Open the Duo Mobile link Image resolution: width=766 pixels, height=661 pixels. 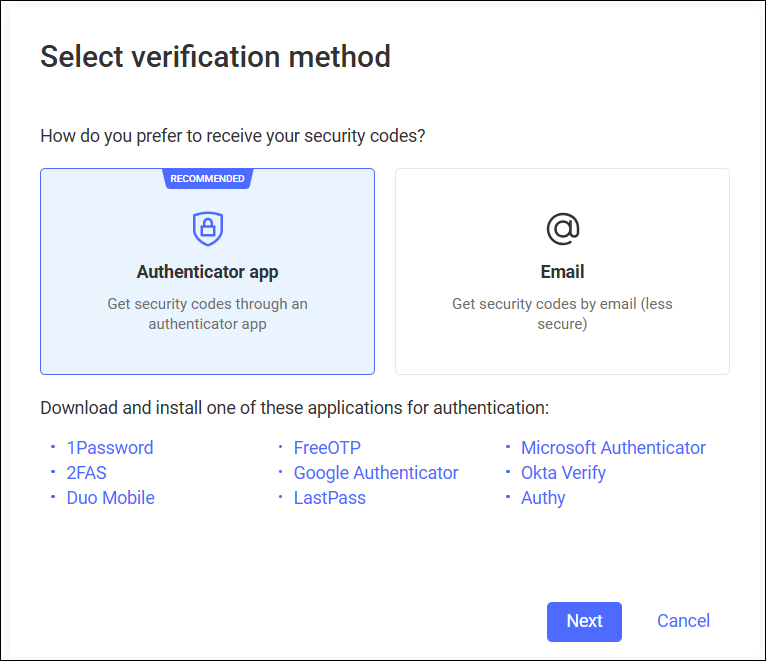[x=110, y=498]
